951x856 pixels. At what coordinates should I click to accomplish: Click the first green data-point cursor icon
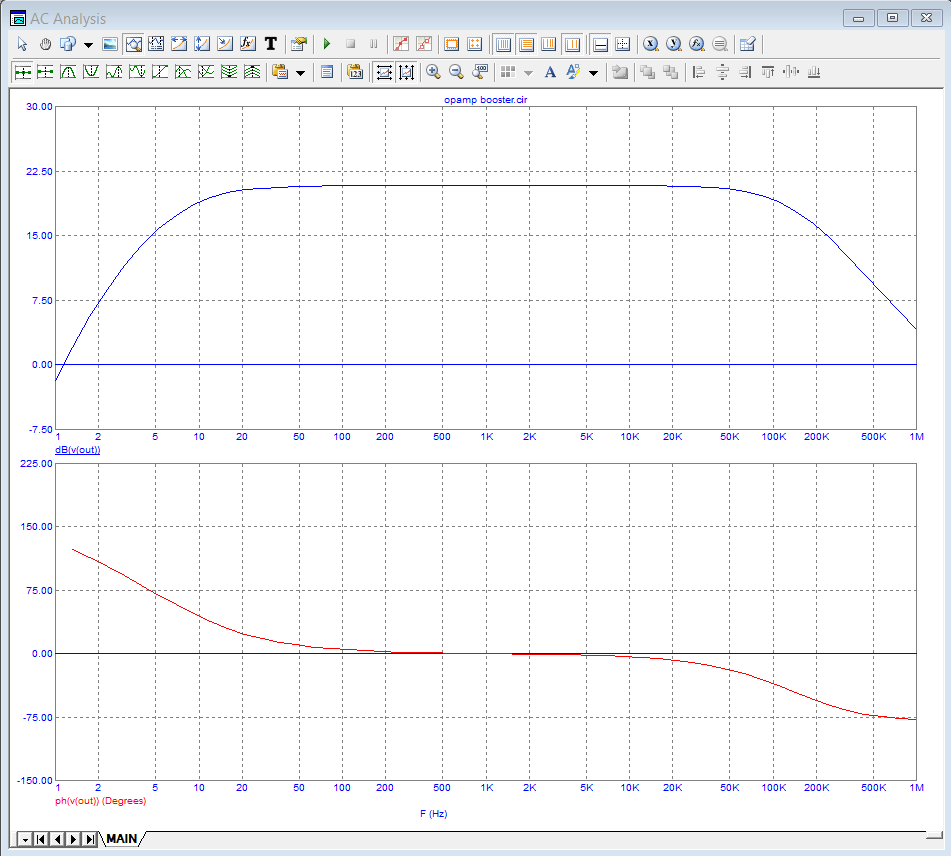[22, 72]
